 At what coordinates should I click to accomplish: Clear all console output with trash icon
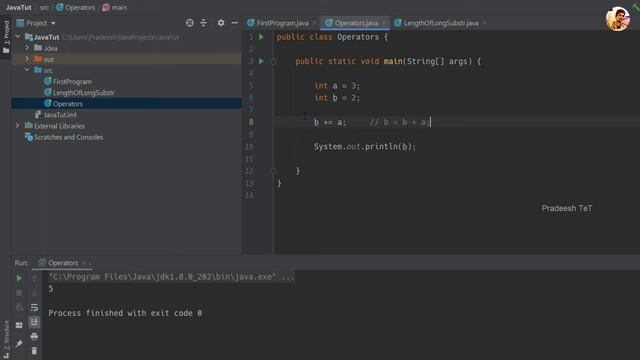tap(34, 351)
